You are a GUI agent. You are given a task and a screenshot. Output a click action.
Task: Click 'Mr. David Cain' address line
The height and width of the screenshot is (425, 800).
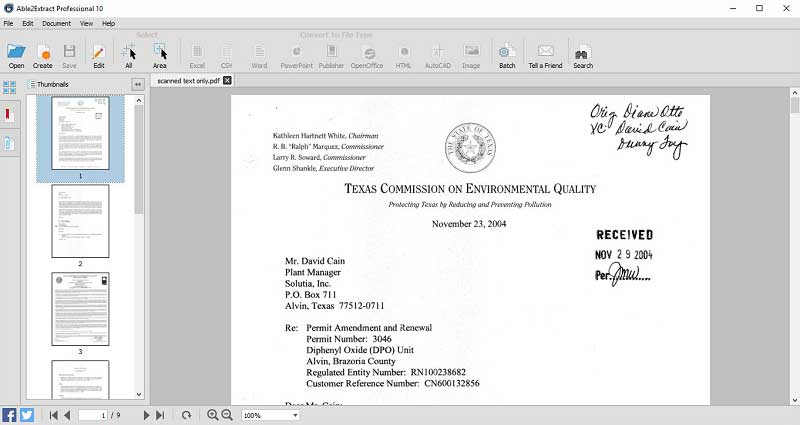[315, 261]
